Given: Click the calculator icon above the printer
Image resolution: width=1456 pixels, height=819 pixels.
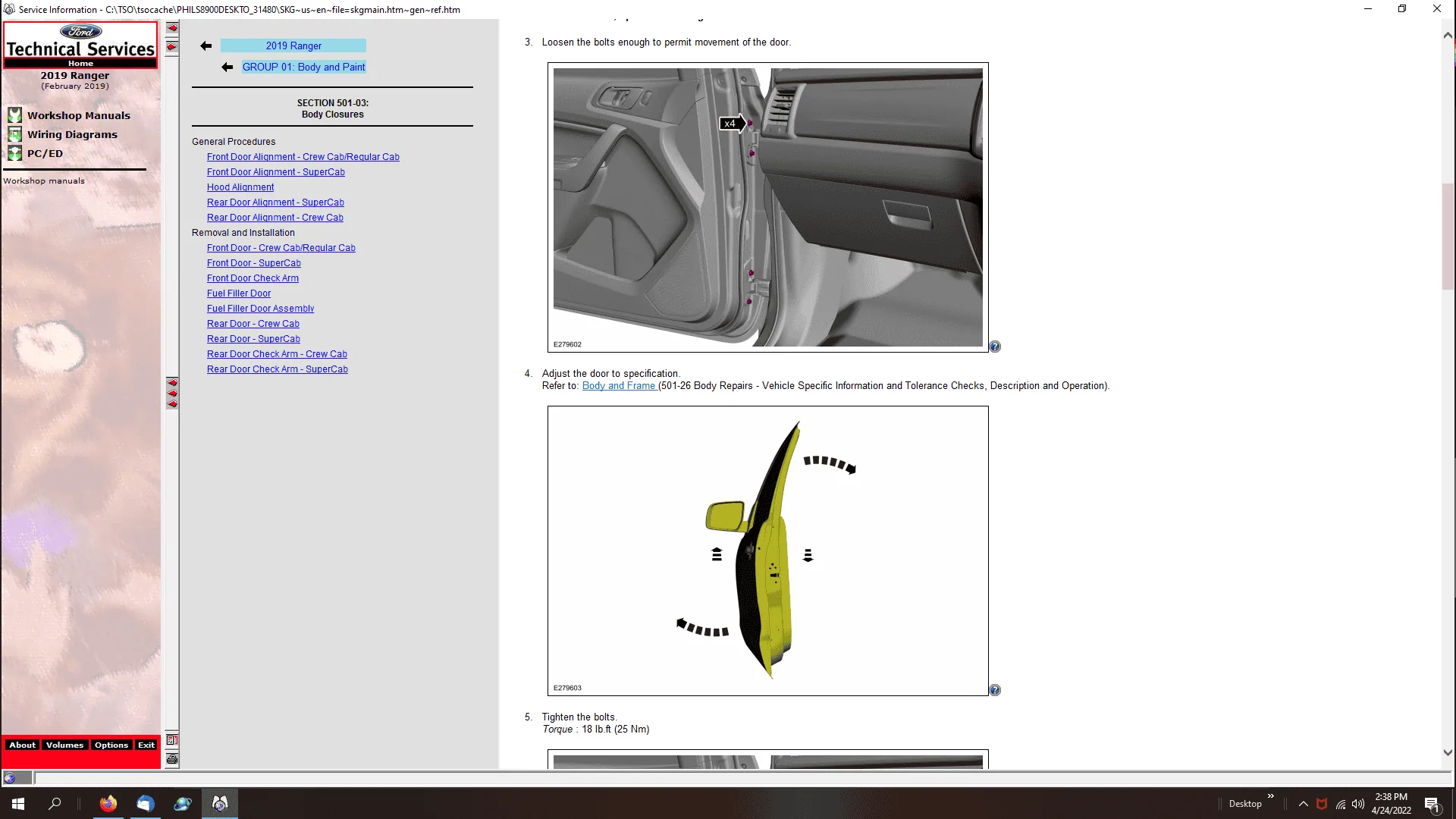Looking at the screenshot, I should click(172, 740).
